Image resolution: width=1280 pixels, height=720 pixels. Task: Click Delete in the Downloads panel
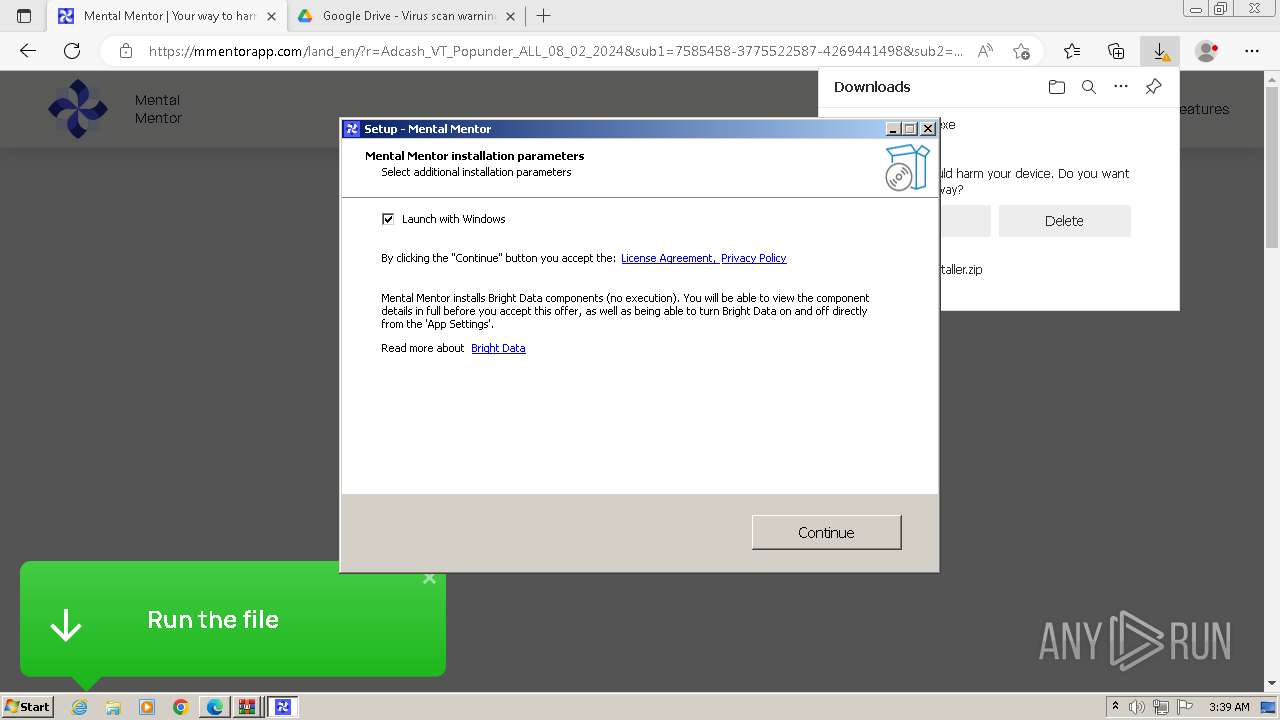pos(1064,221)
